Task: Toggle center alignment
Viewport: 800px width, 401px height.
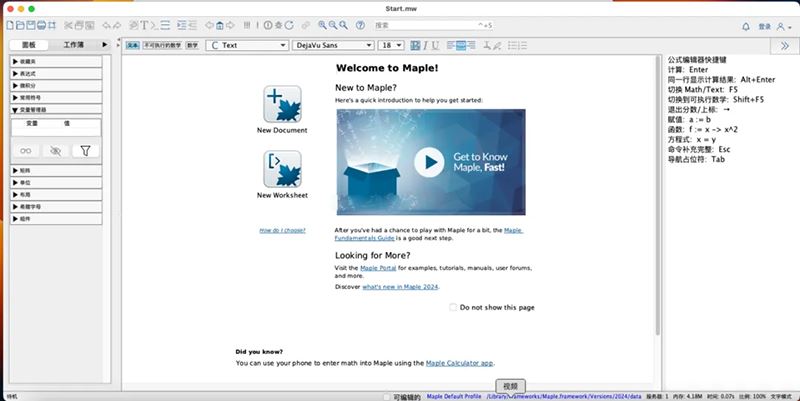Action: click(461, 45)
